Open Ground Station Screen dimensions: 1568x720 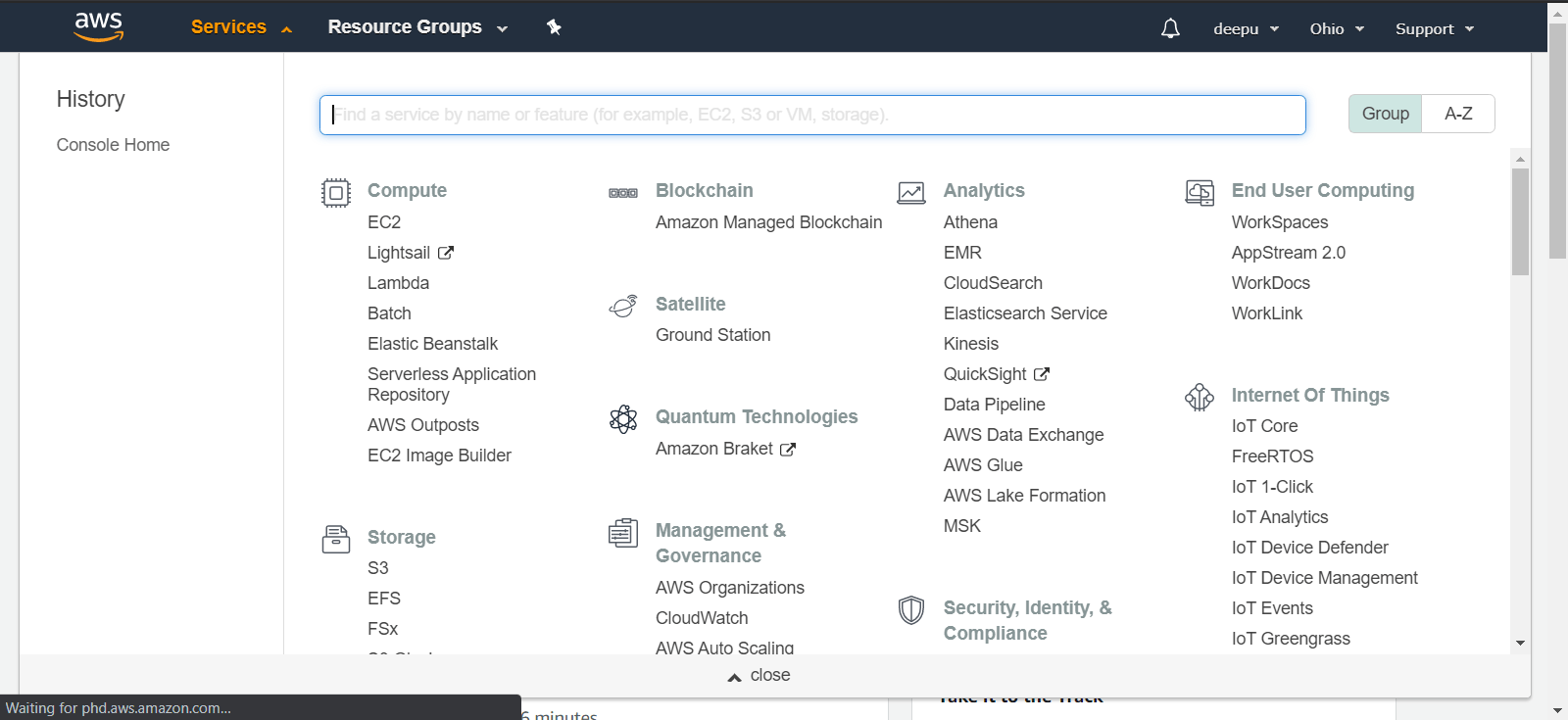713,335
